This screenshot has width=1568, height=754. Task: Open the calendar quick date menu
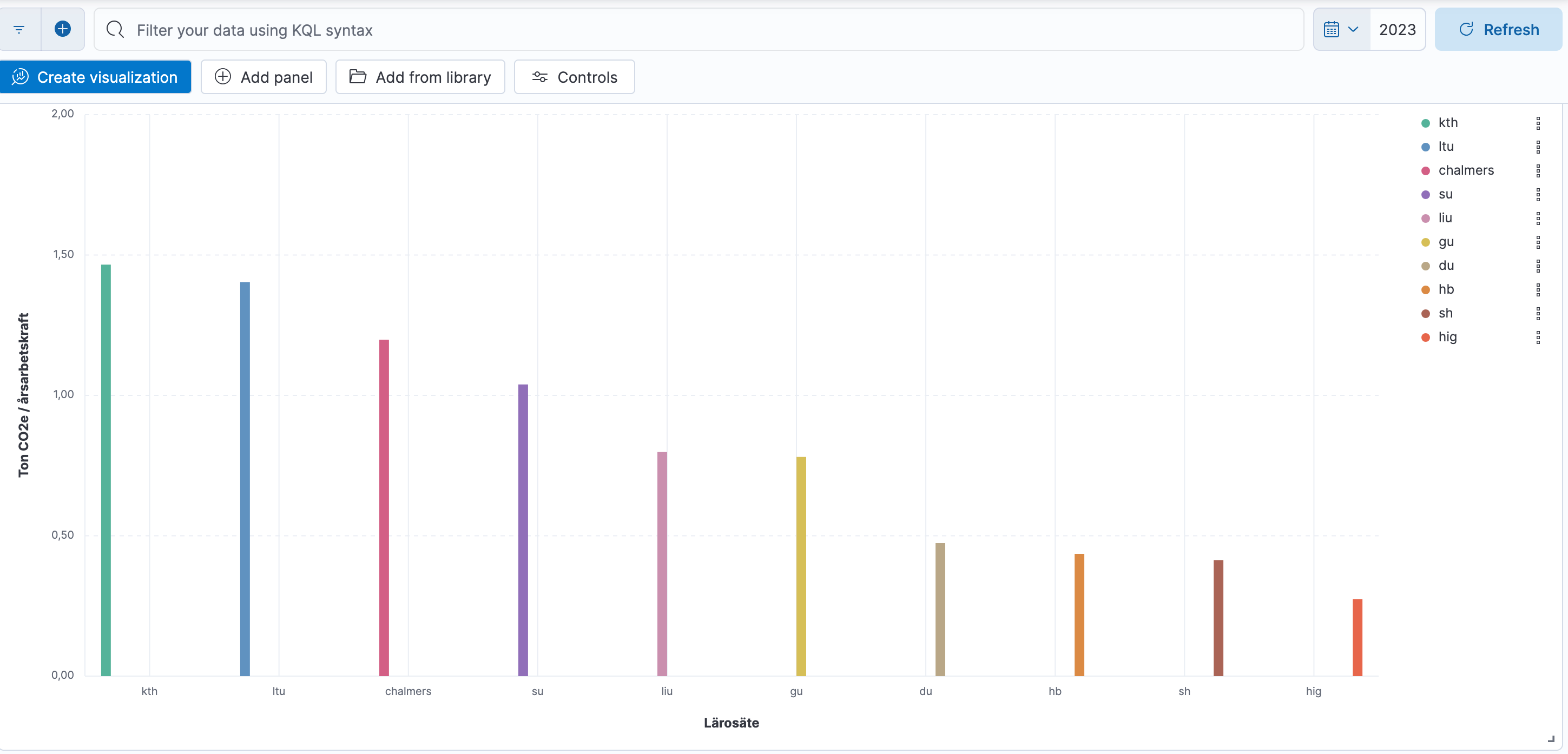1341,29
